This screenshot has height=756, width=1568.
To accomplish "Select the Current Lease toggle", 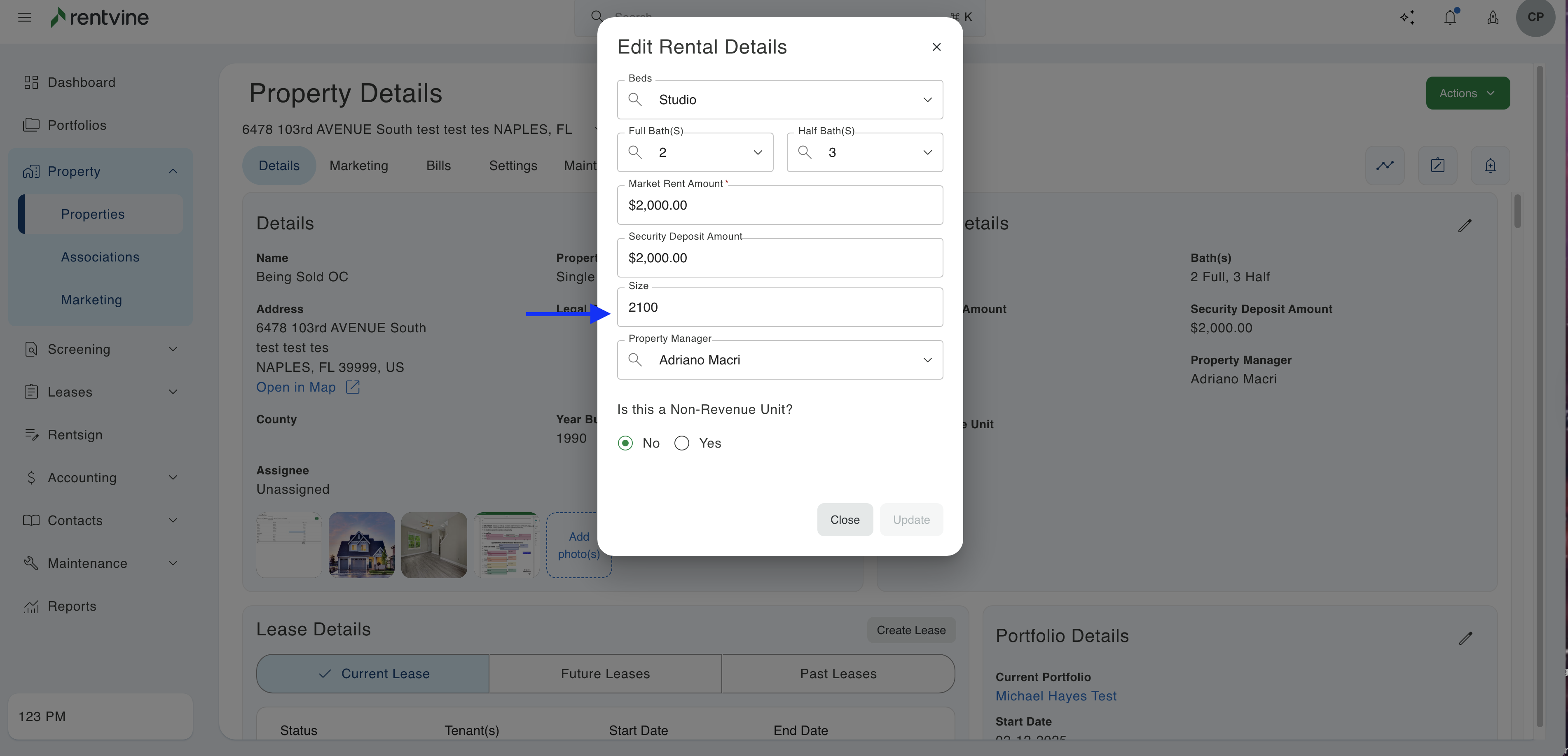I will pos(372,673).
